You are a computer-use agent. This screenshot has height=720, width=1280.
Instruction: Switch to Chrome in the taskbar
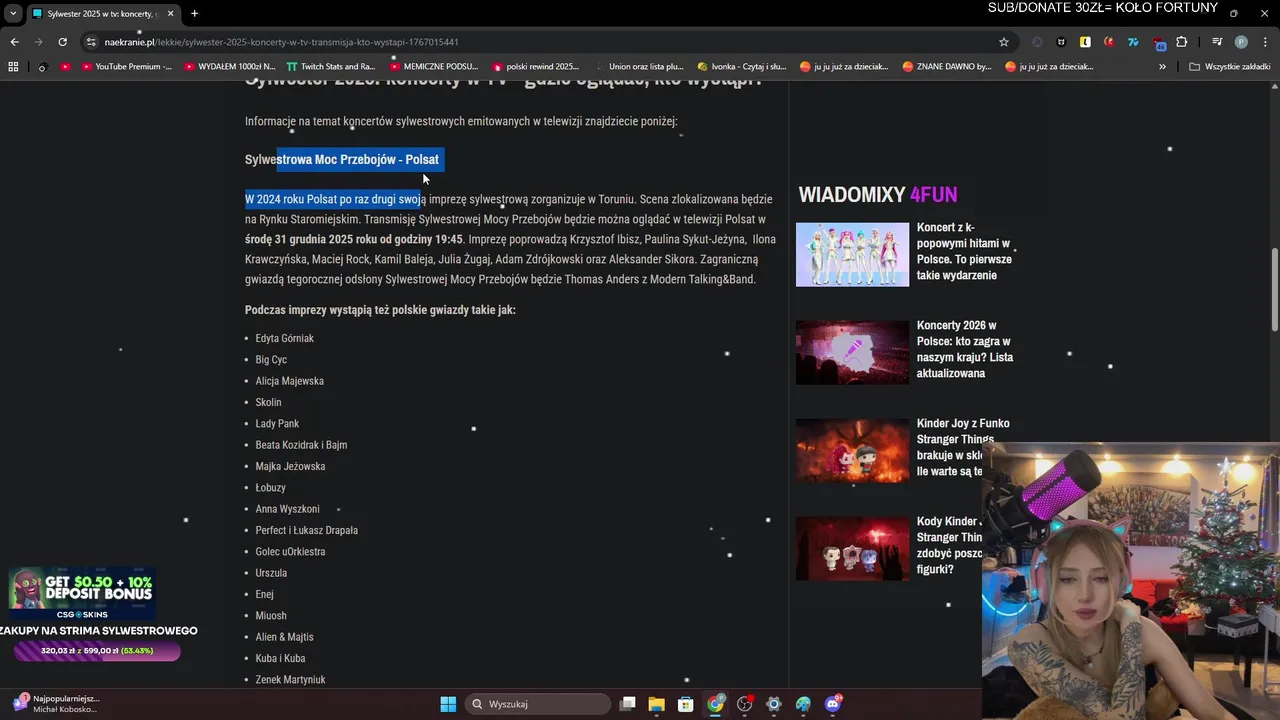point(715,704)
